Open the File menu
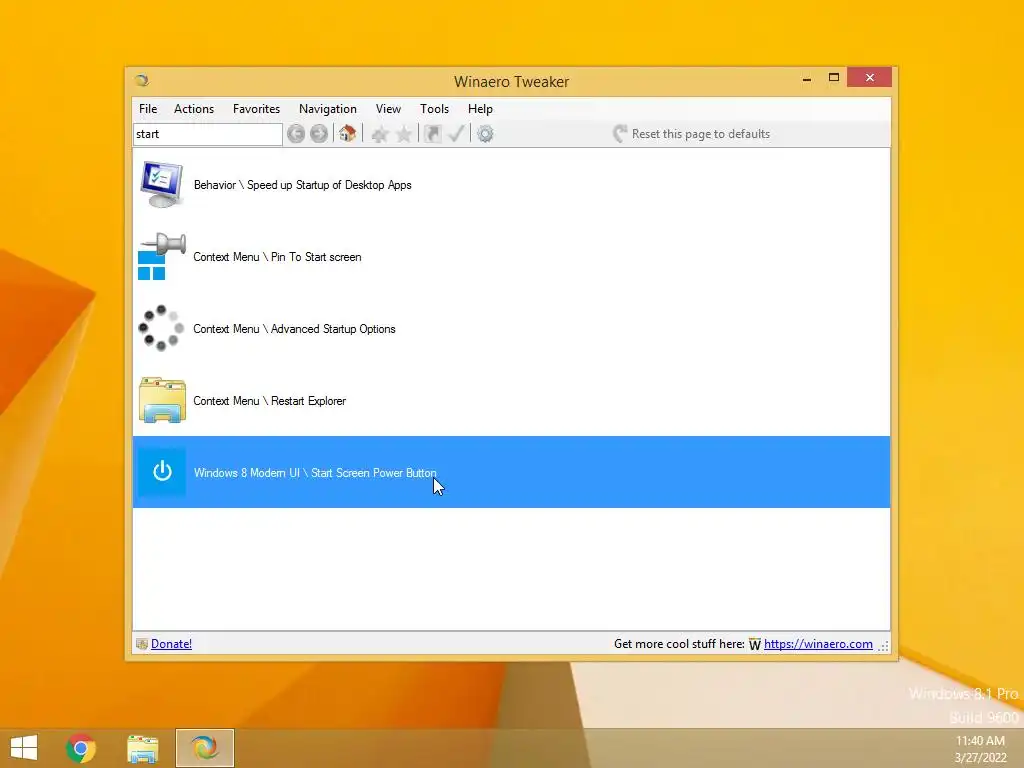 148,109
